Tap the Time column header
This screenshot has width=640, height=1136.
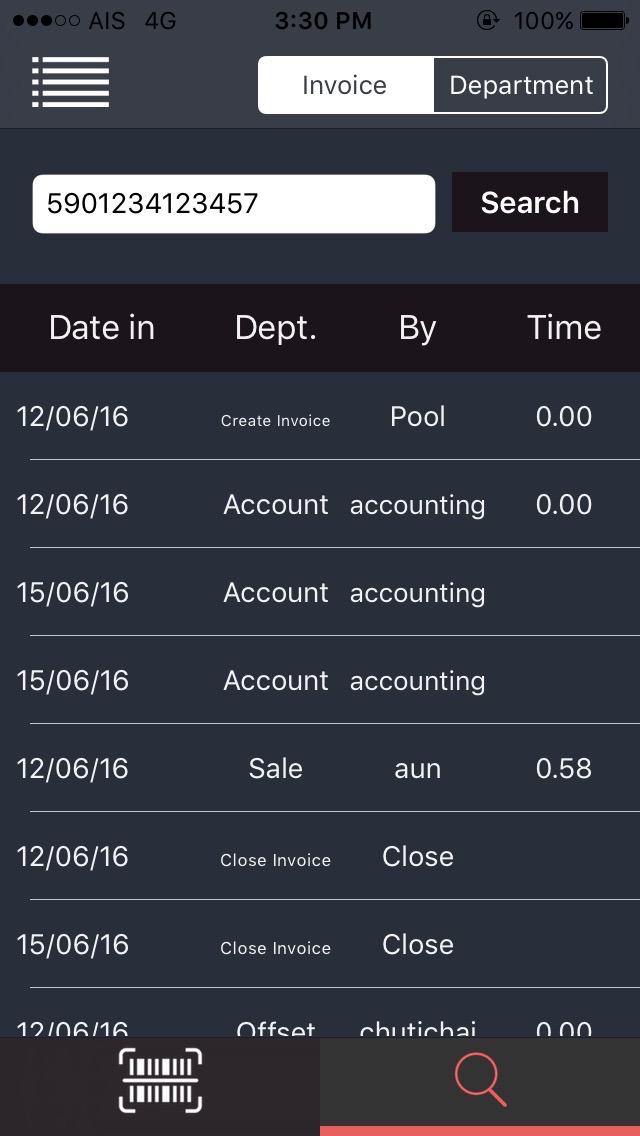tap(564, 327)
